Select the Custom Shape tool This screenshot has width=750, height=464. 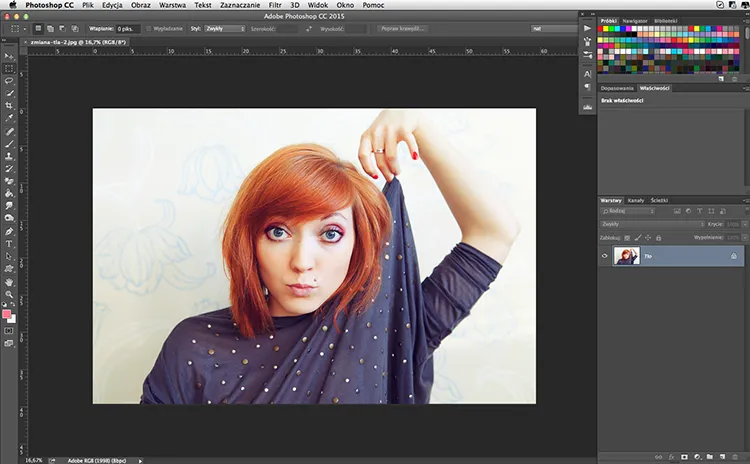pos(9,269)
